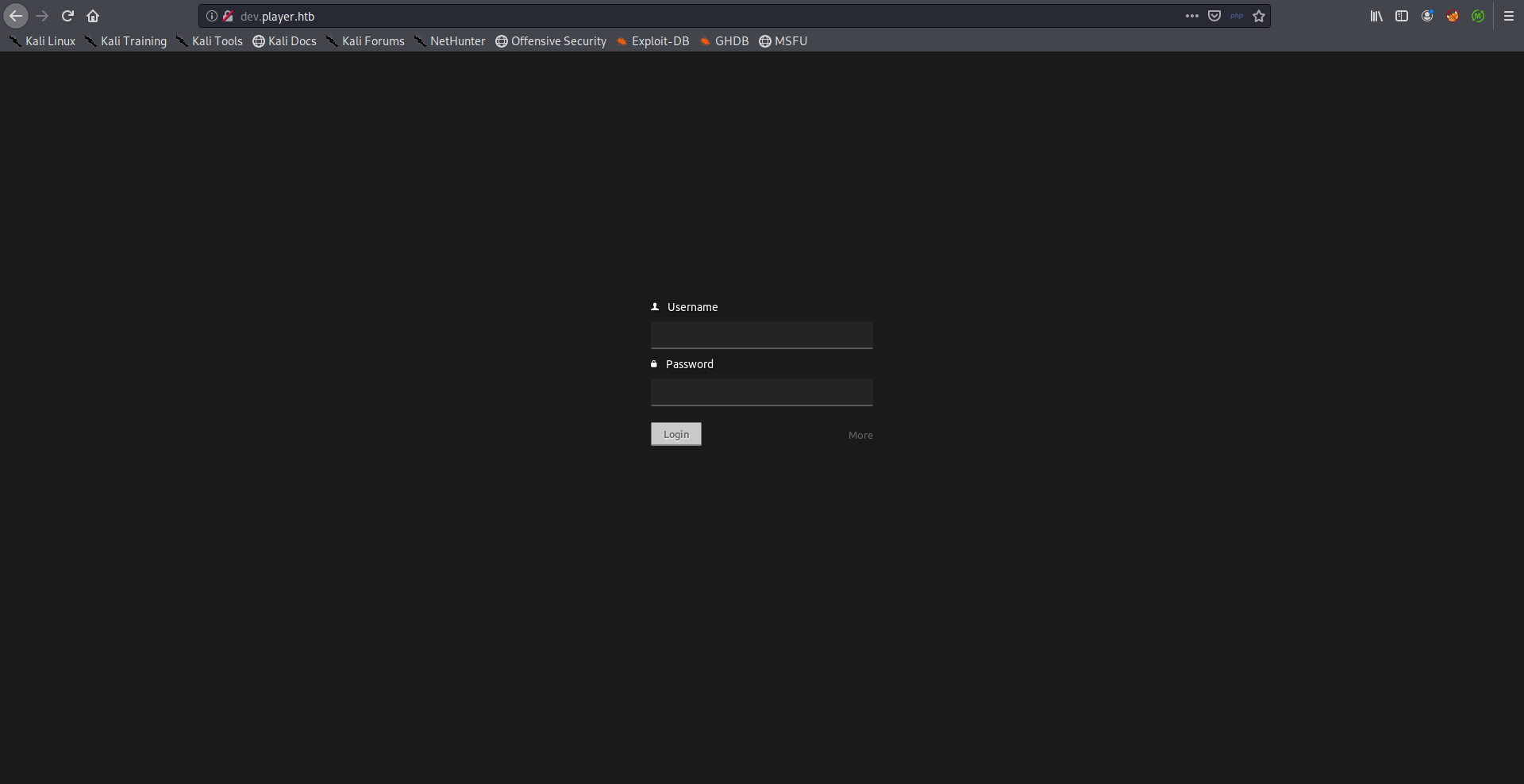Open the Library history and bookmarks icon
Screen dimensions: 1524x784
(1376, 16)
